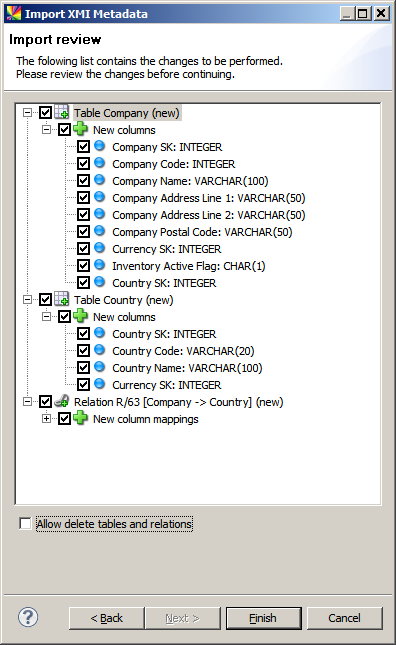Uncheck the Company SK: INTEGER column
This screenshot has width=396, height=645.
(x=83, y=147)
